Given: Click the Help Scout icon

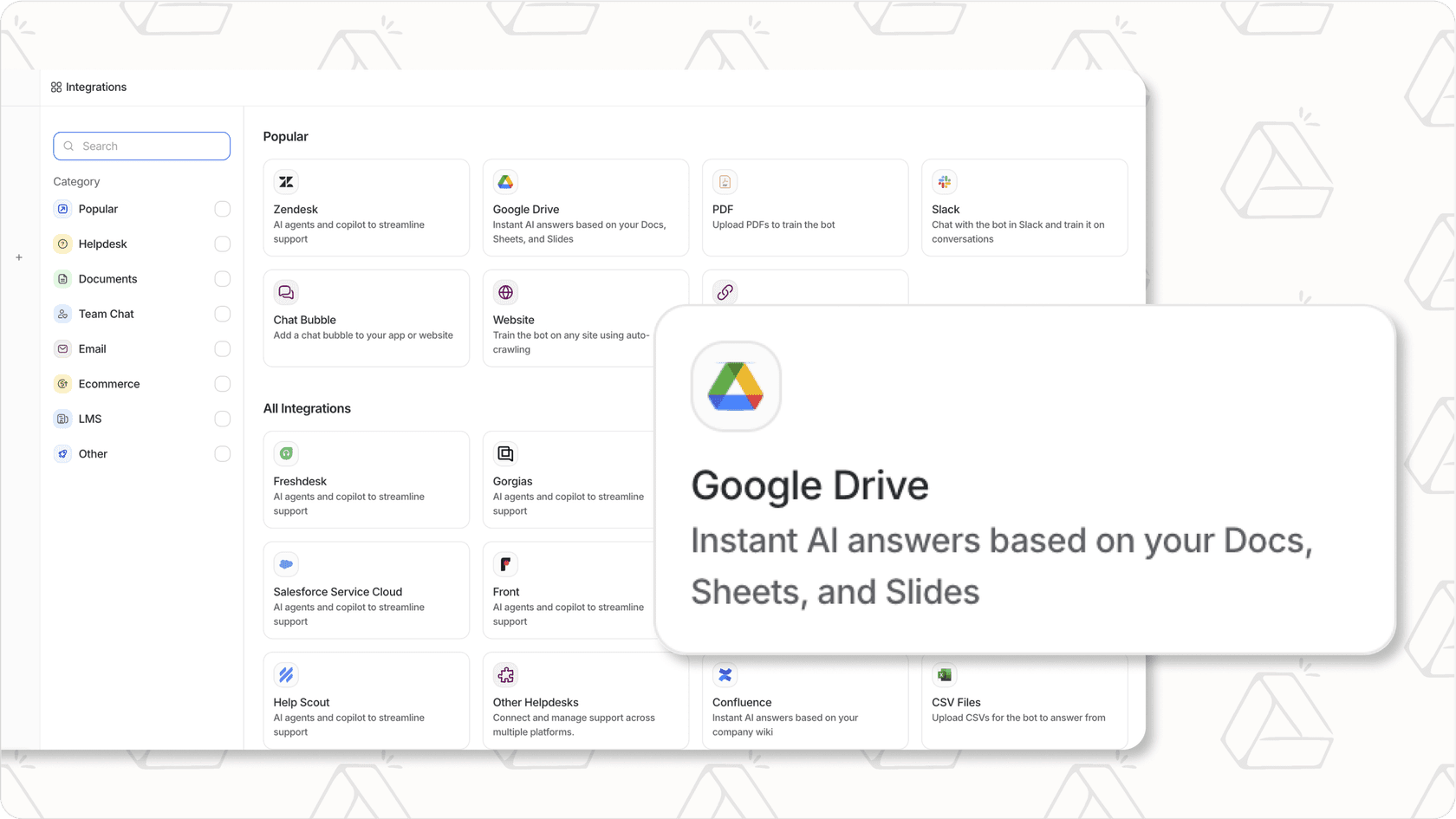Looking at the screenshot, I should pos(286,675).
